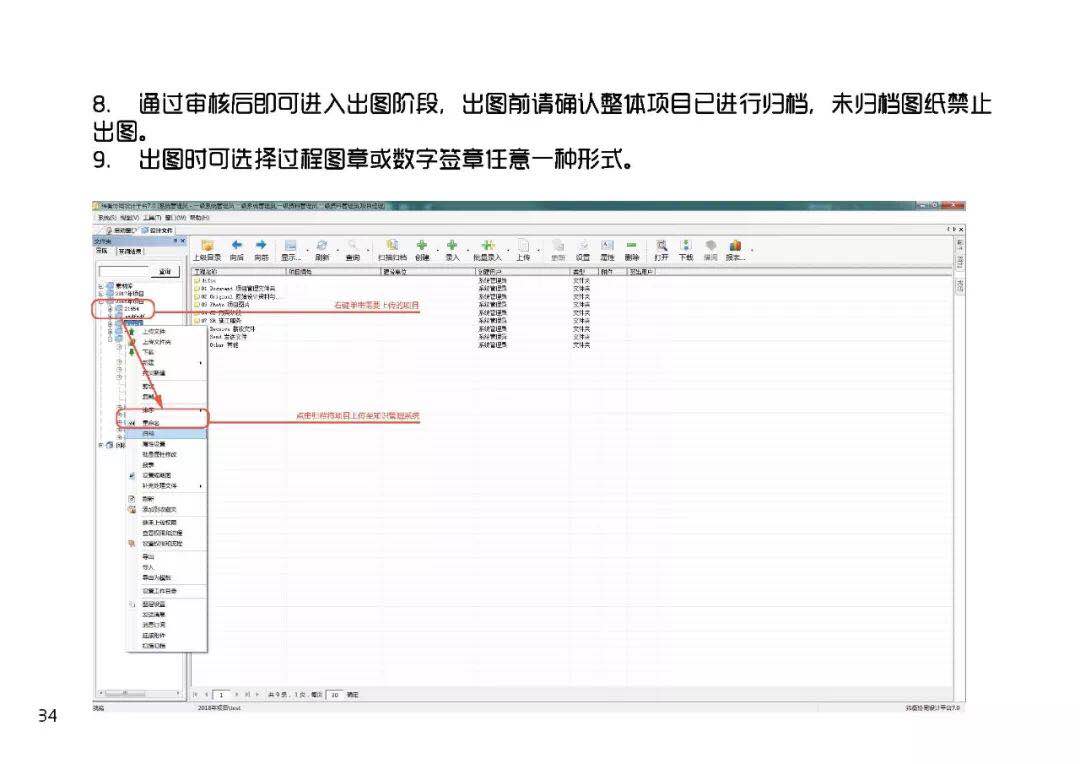Go forward with the 向前 arrow icon
Screen dimensions: 1080x764
tap(261, 245)
